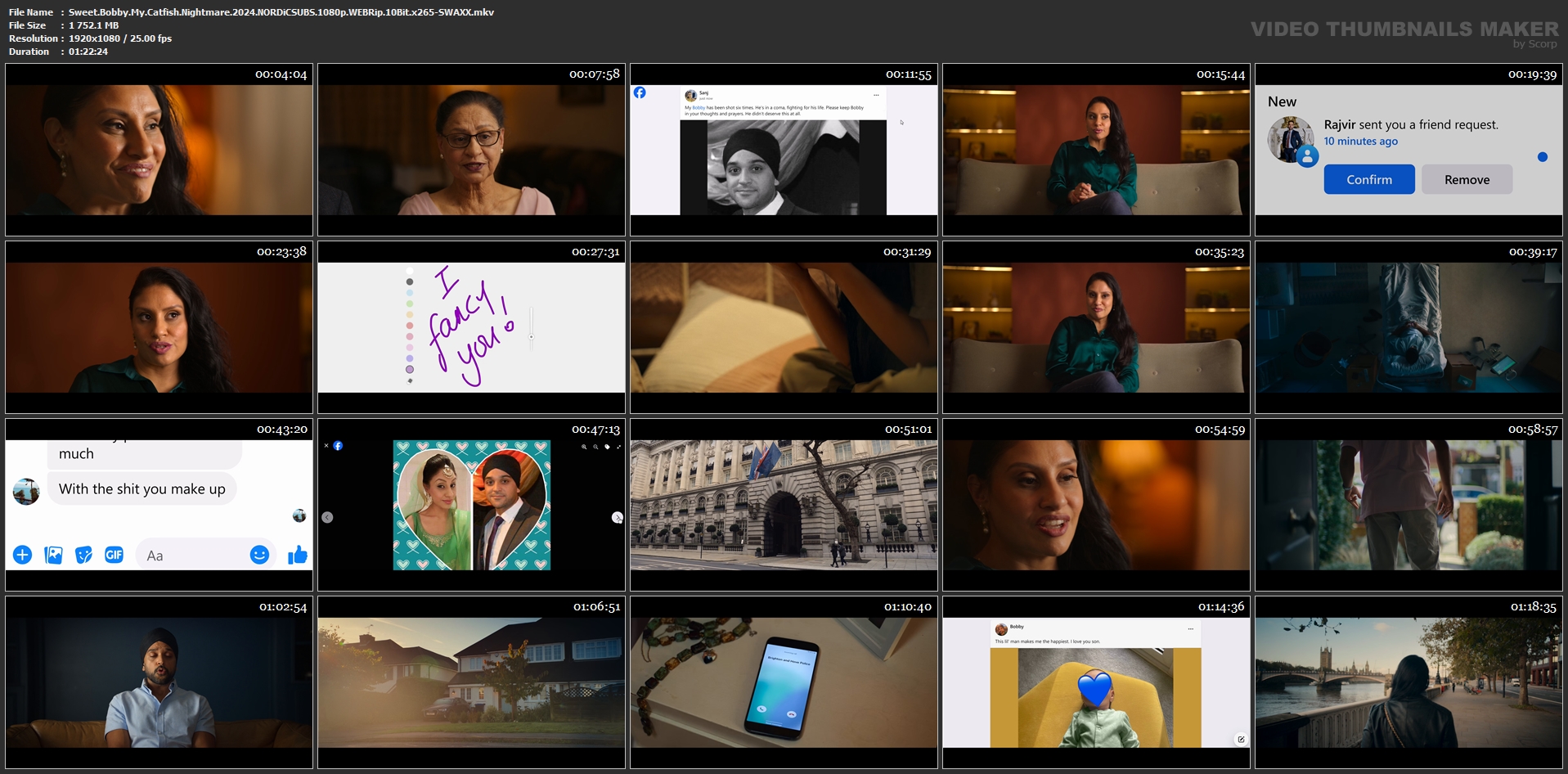Open the 00:31:29 thumbnail showing paper pages
The width and height of the screenshot is (1568, 774).
point(784,327)
